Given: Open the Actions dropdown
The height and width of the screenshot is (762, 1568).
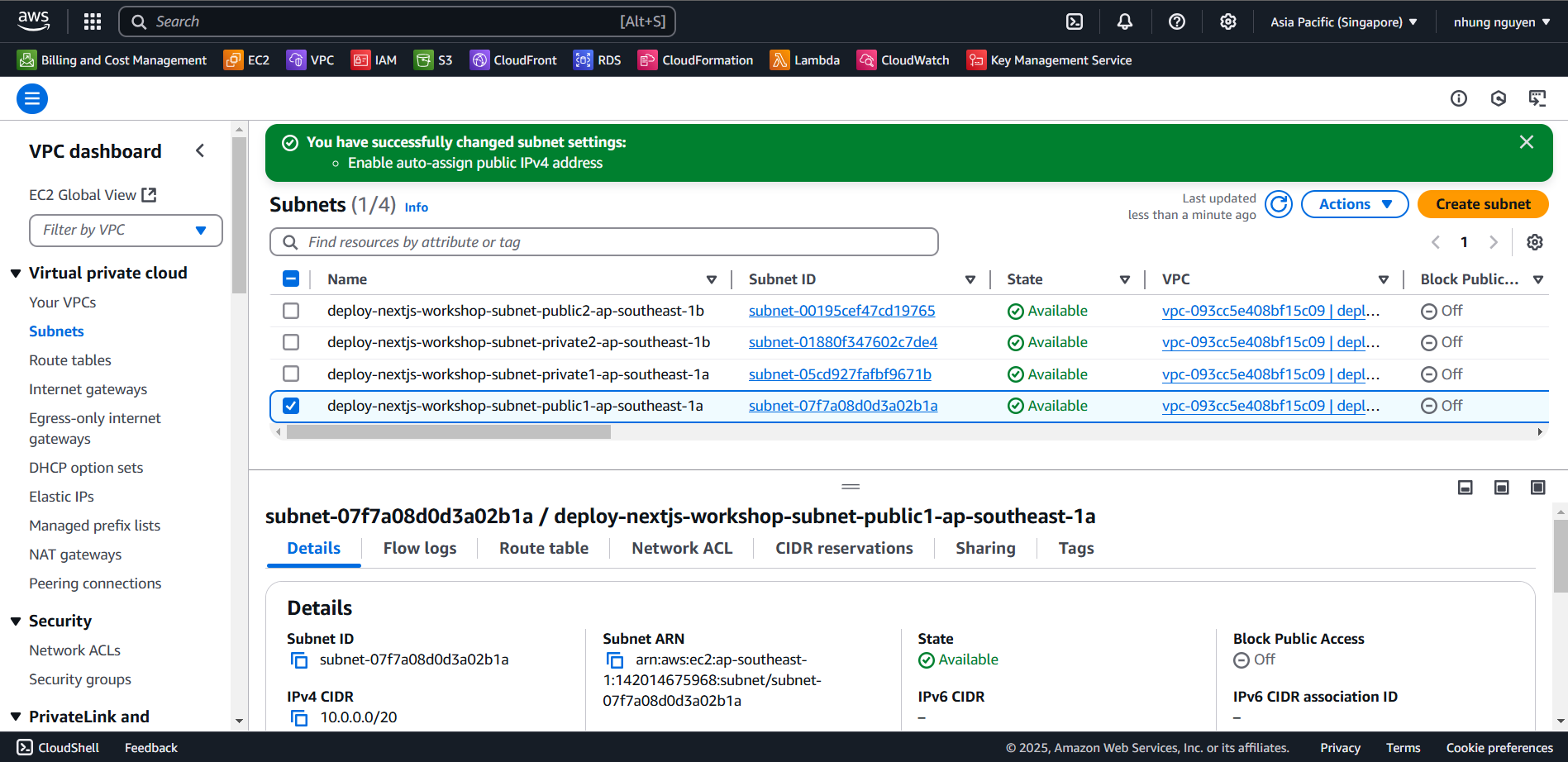Looking at the screenshot, I should (1355, 204).
